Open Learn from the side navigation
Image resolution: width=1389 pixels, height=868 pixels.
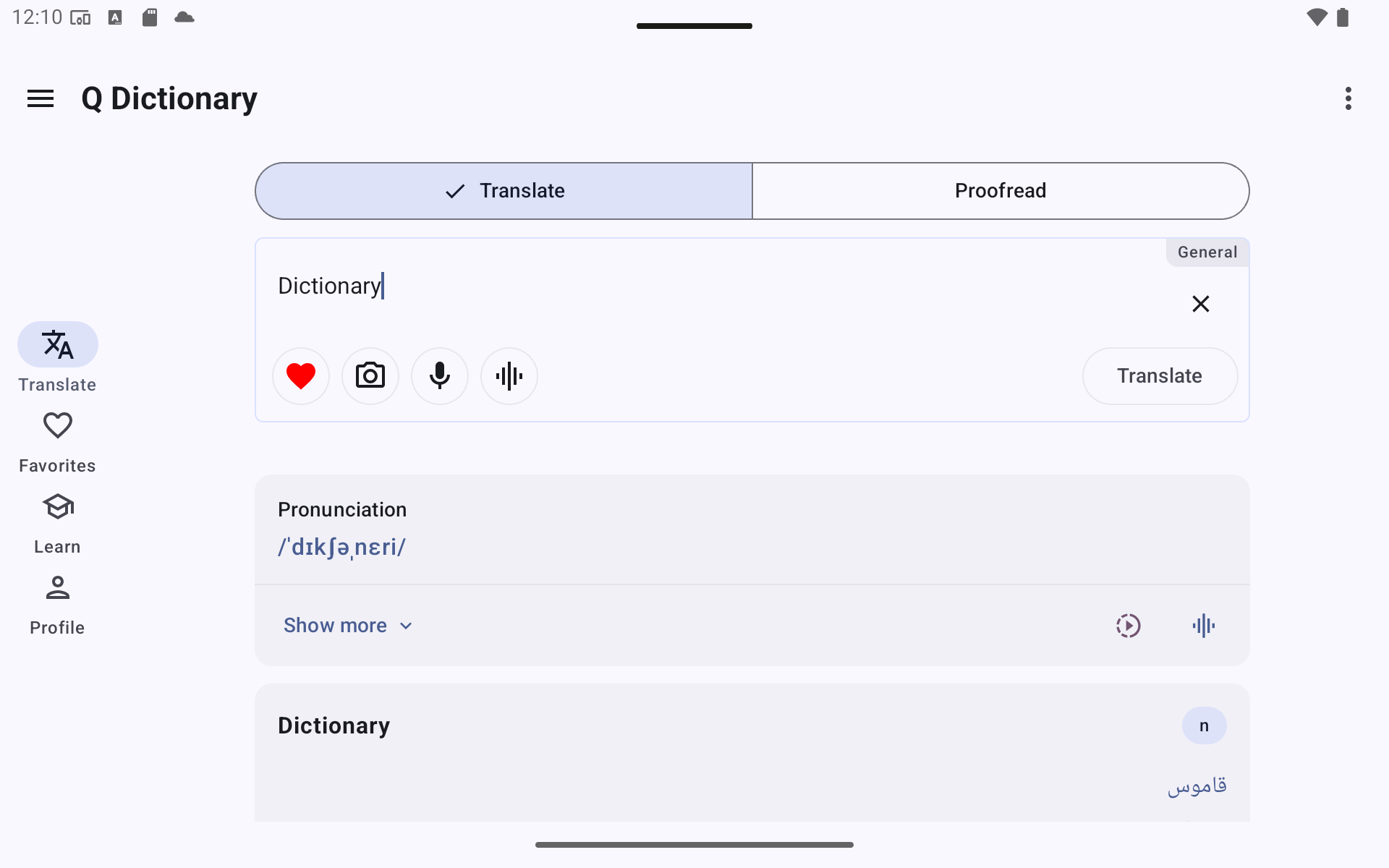point(58,524)
